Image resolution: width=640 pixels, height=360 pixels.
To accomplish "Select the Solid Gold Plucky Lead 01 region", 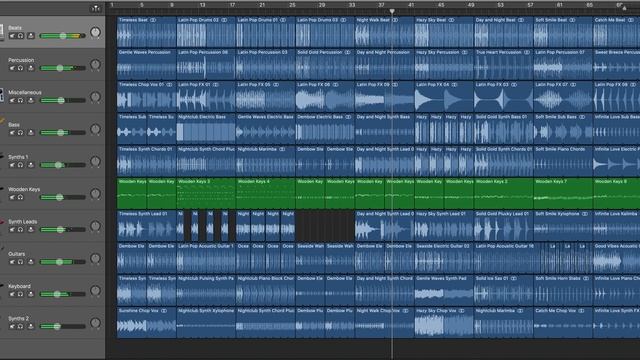I will (x=503, y=225).
